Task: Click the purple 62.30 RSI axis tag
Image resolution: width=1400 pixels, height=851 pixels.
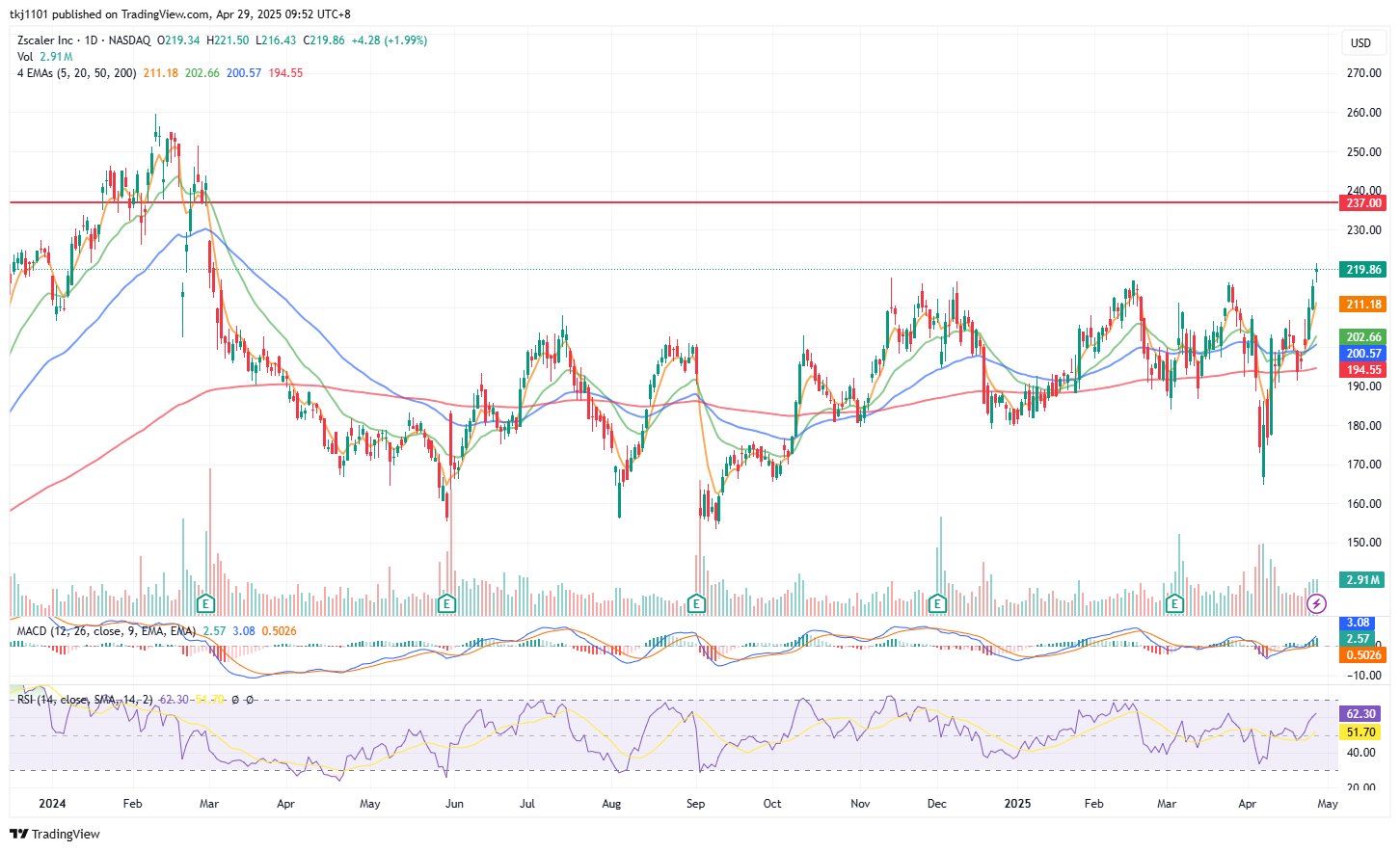Action: tap(1360, 713)
